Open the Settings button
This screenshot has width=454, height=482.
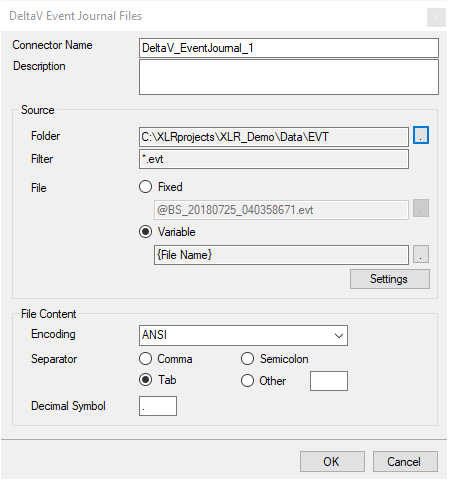[390, 279]
